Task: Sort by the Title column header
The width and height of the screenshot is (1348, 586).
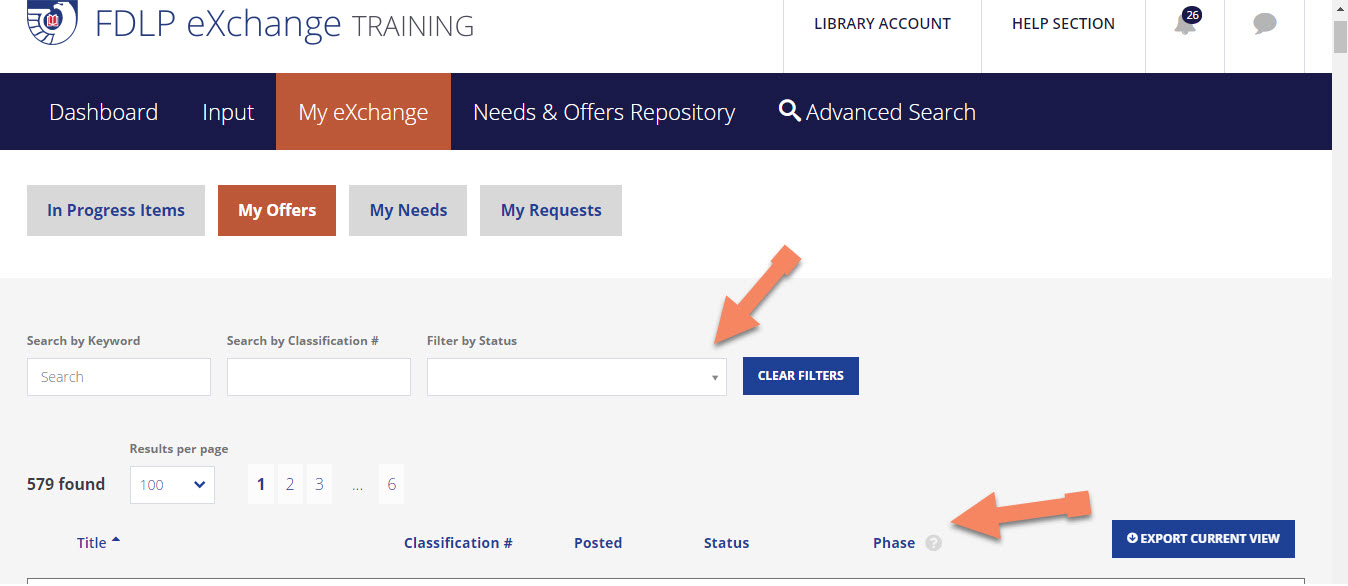Action: coord(98,542)
